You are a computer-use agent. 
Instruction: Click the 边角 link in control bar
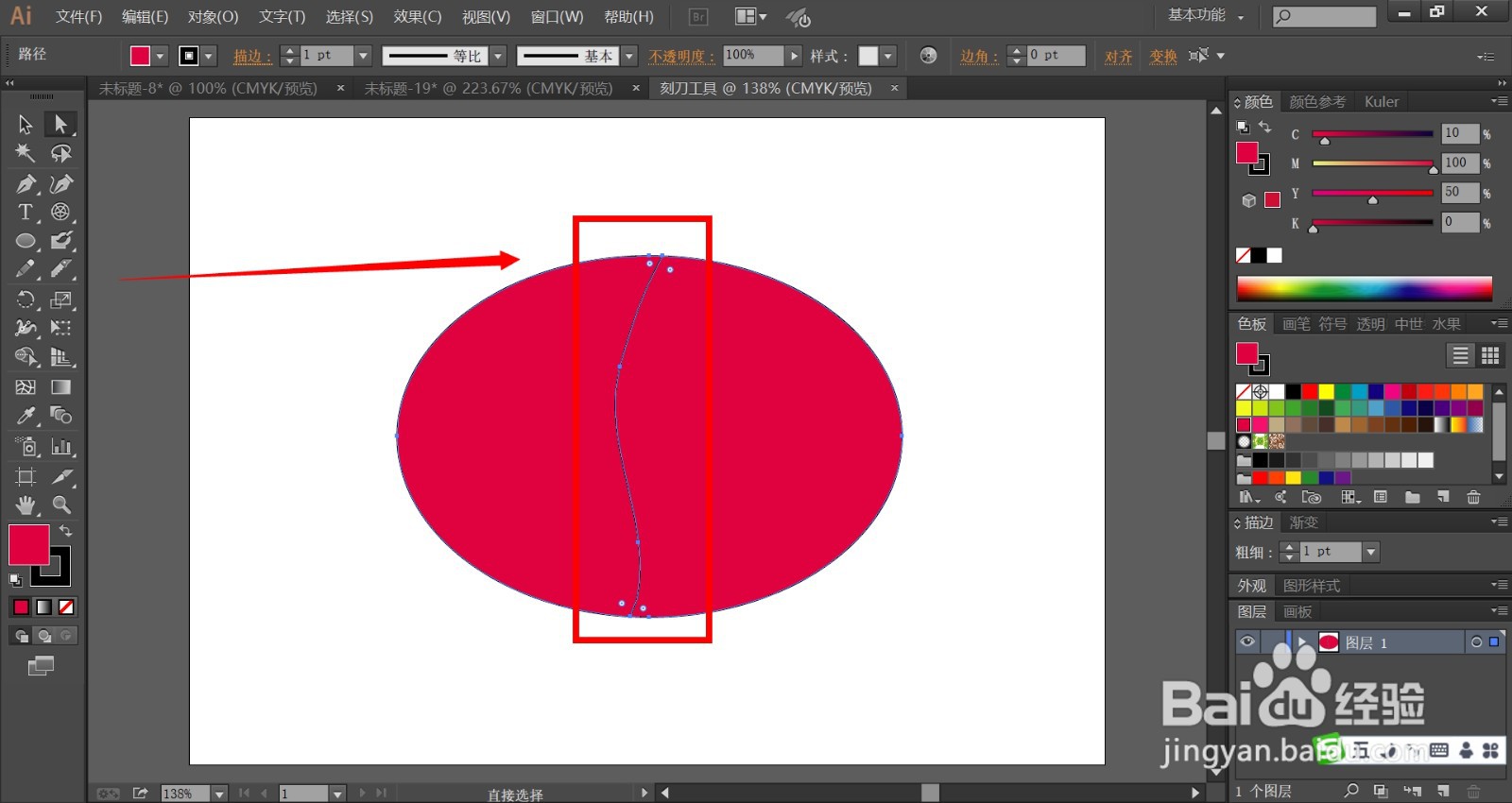pyautogui.click(x=979, y=57)
